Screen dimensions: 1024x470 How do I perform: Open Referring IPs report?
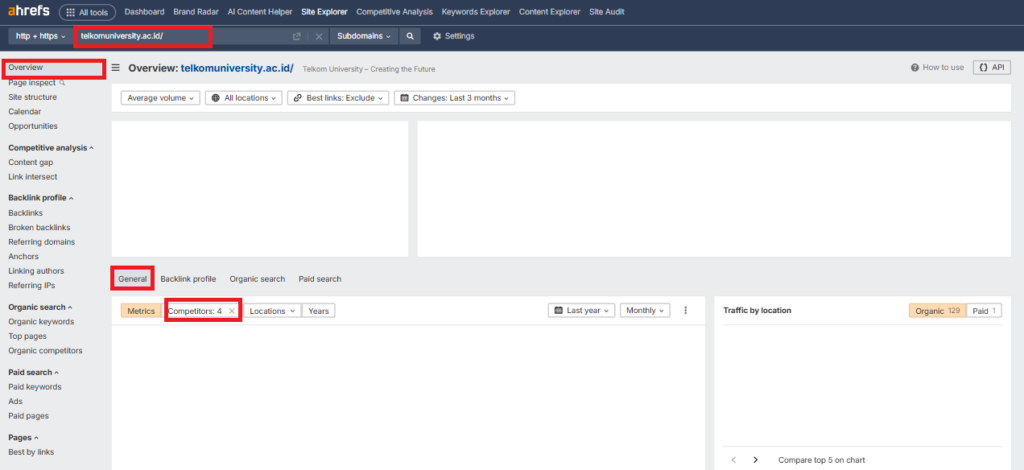31,285
